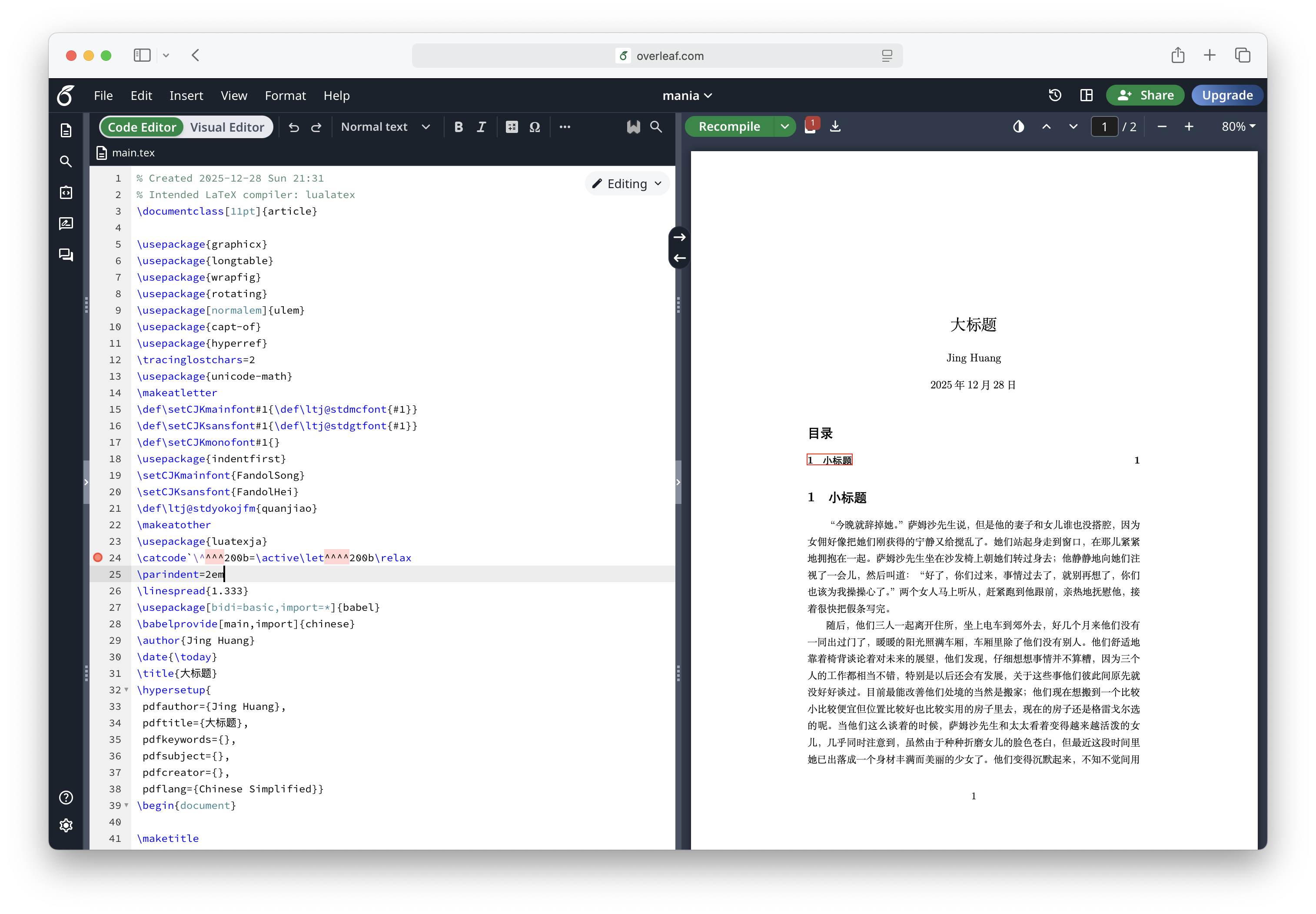Open the file tree sidebar icon

click(x=66, y=131)
